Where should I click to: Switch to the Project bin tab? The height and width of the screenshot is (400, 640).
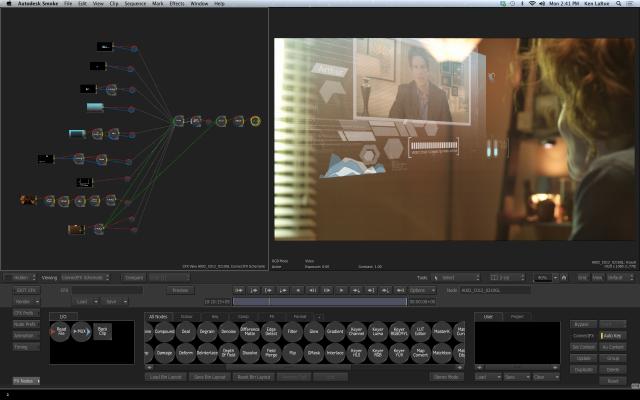517,316
